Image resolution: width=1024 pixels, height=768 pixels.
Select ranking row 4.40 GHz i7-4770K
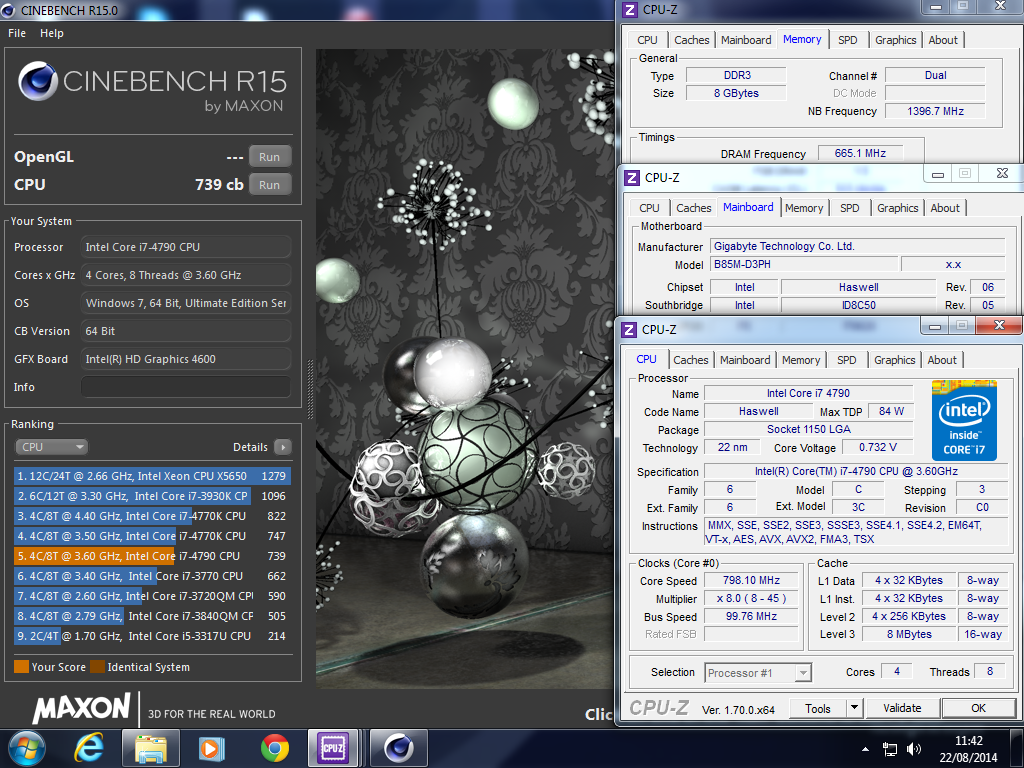coord(152,516)
